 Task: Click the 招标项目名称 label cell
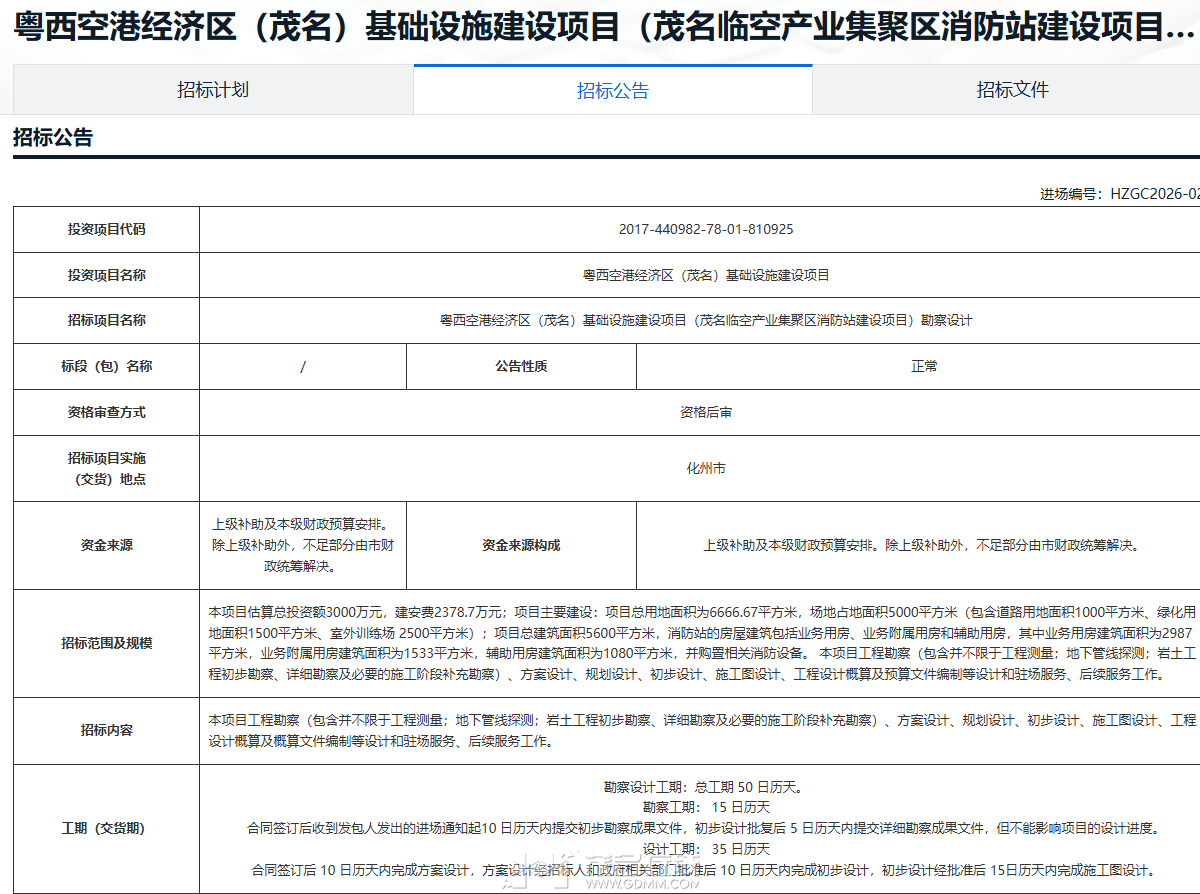point(106,320)
